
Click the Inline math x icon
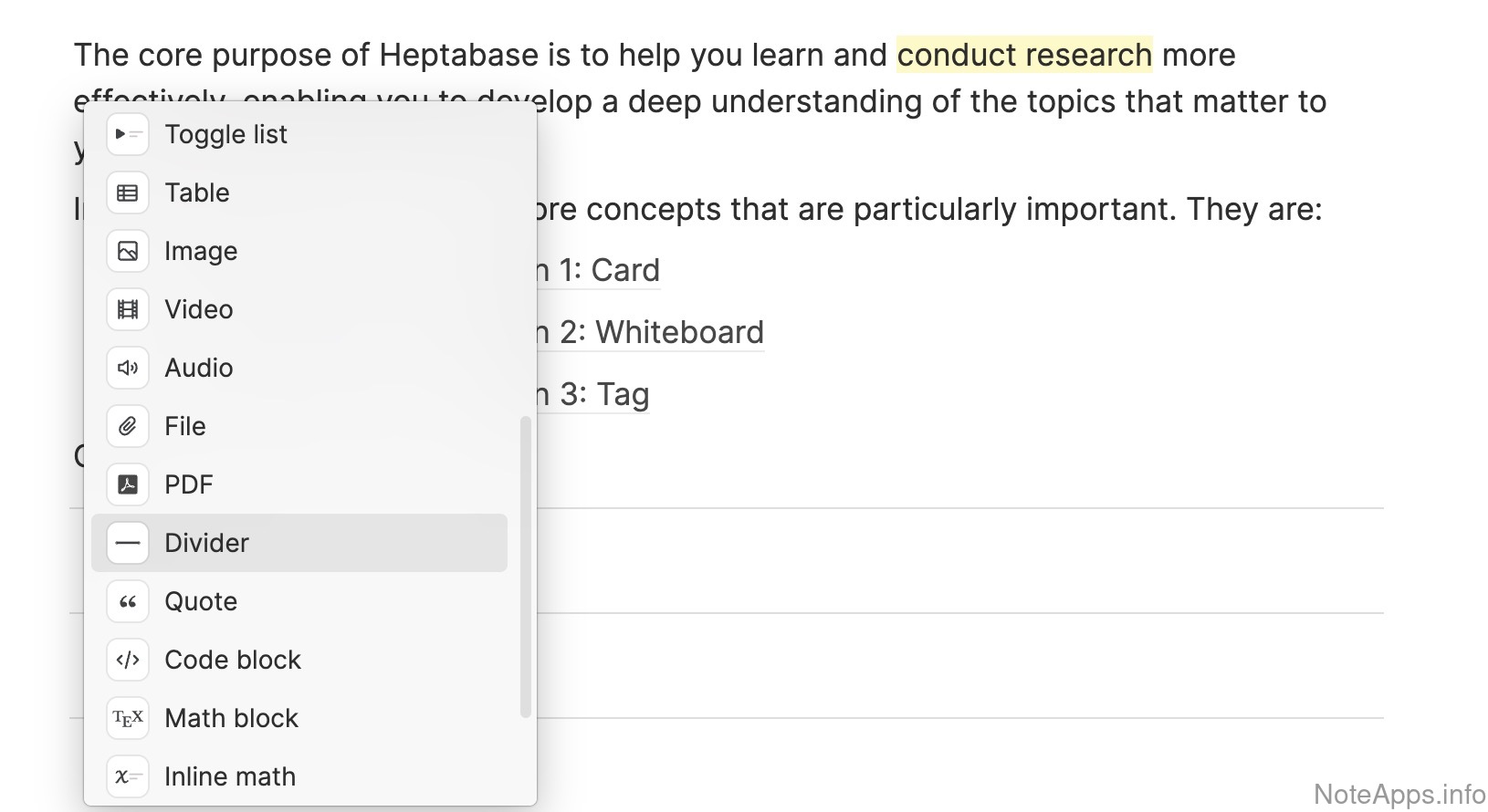click(x=128, y=777)
